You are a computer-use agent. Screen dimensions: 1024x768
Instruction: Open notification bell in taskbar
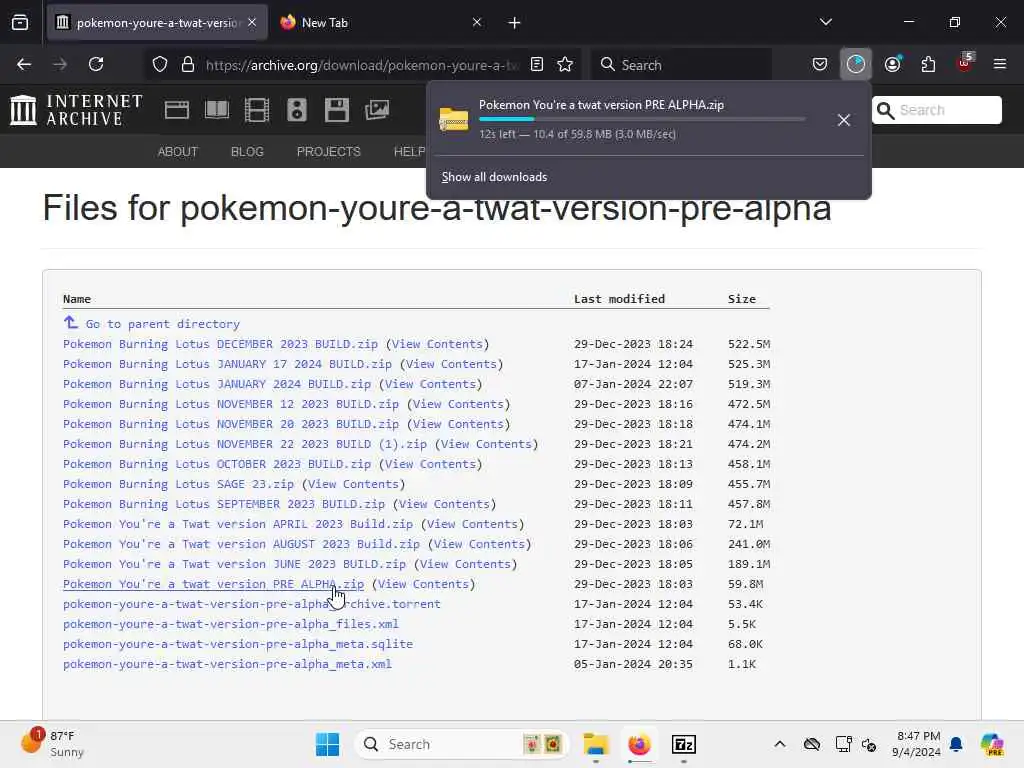pos(956,744)
